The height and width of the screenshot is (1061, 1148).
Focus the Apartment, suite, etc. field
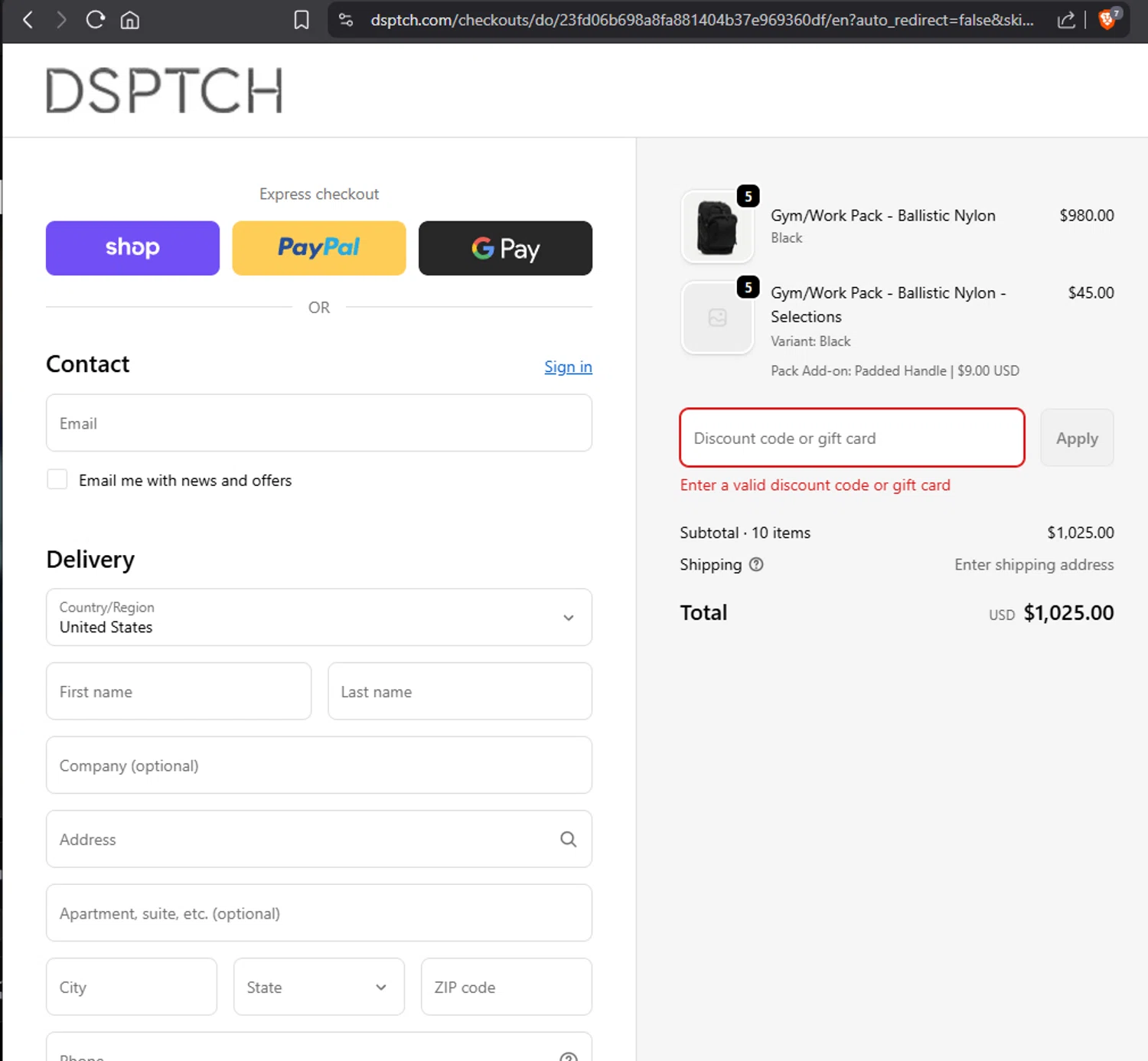[319, 913]
